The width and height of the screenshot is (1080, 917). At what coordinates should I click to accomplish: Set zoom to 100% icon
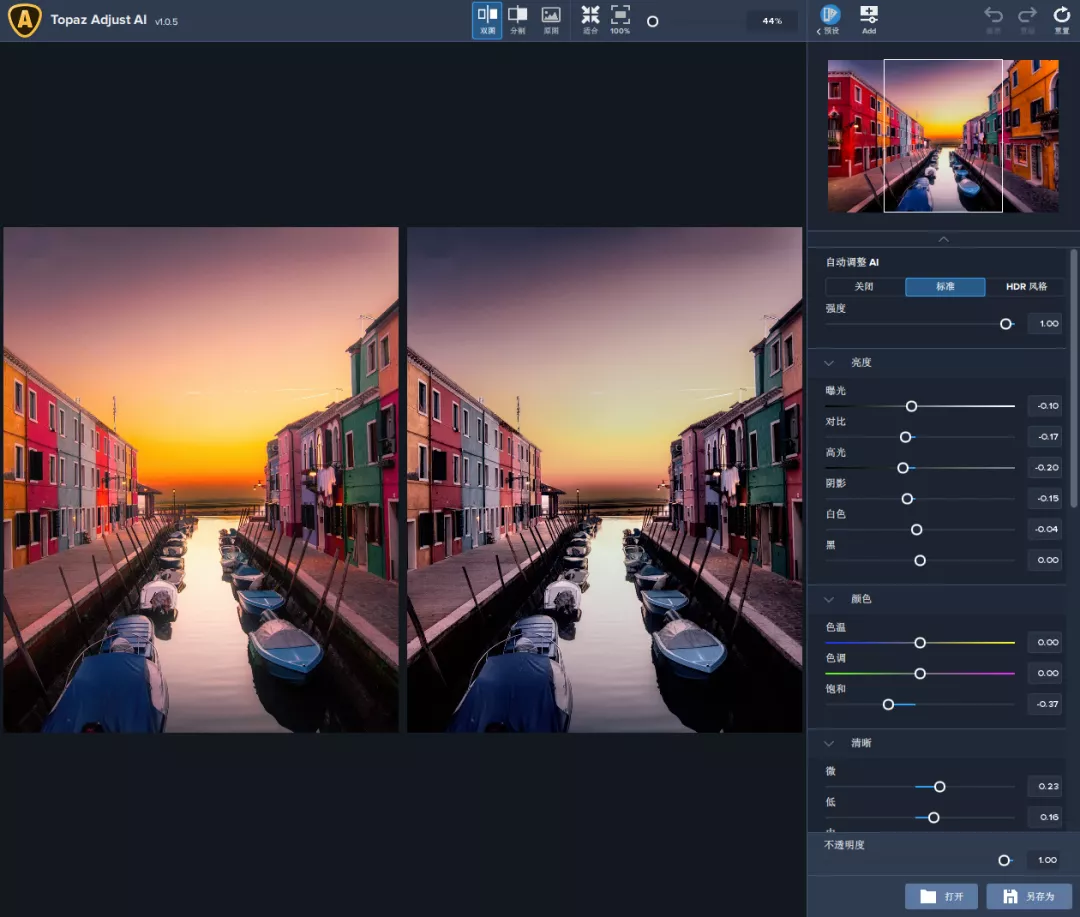(620, 18)
